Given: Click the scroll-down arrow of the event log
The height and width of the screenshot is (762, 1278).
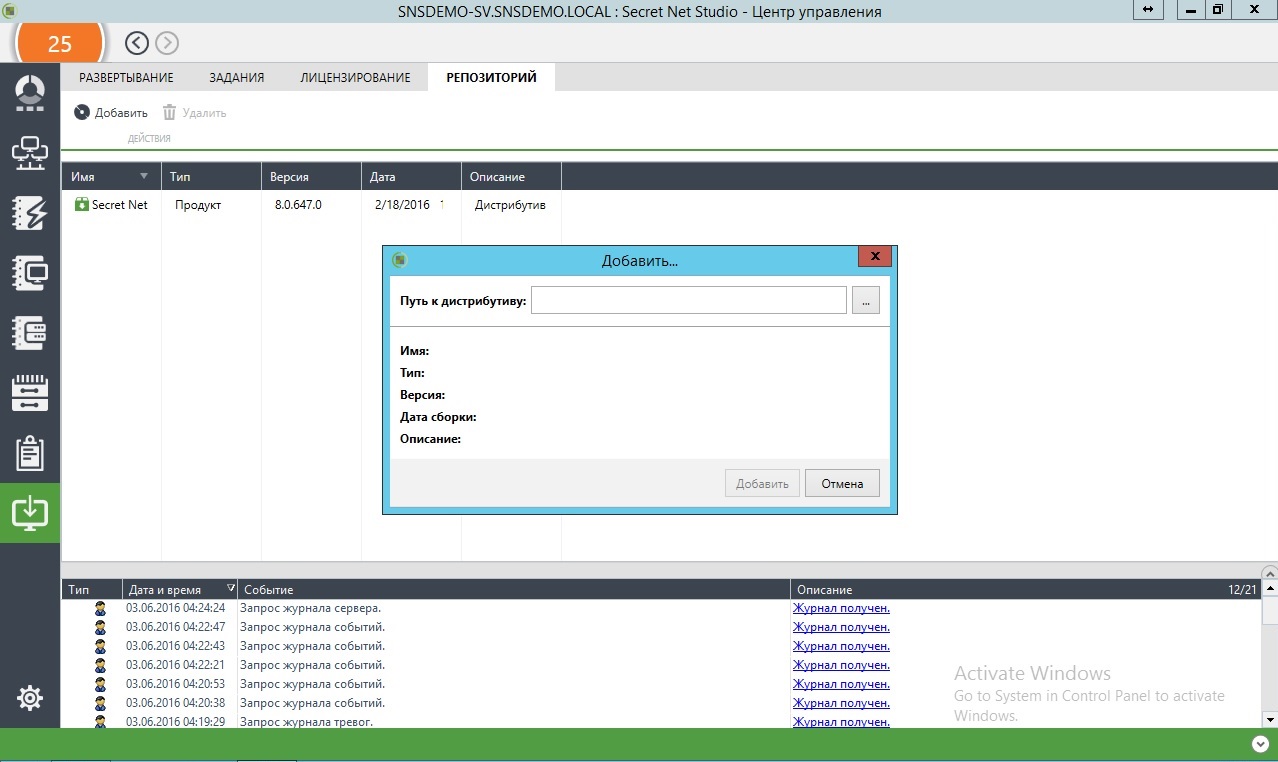Looking at the screenshot, I should (x=1270, y=718).
